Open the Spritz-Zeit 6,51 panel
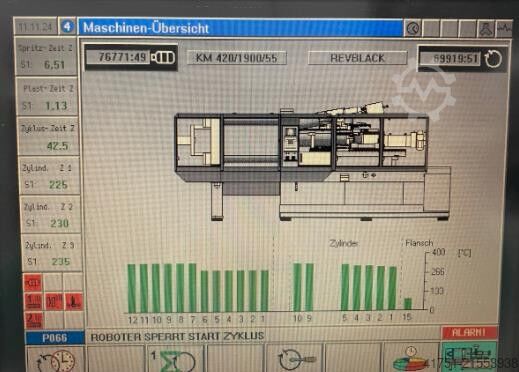Image resolution: width=519 pixels, height=372 pixels. click(x=46, y=56)
